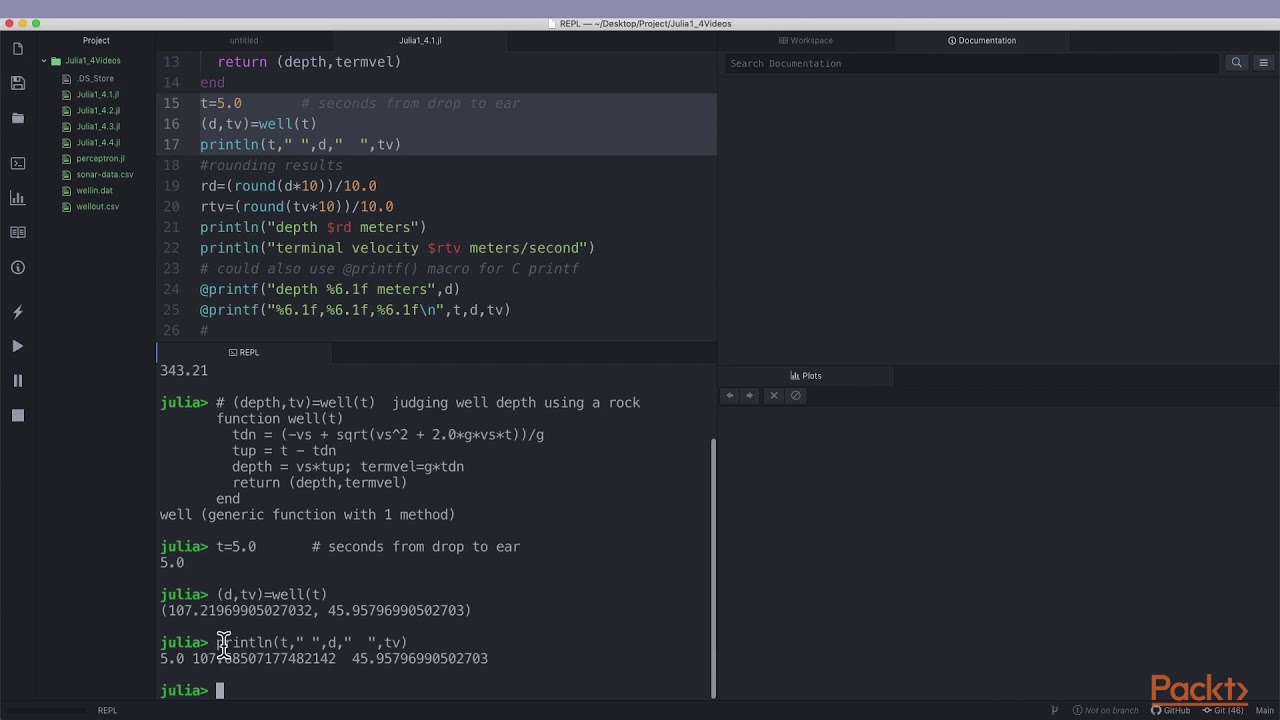Click the pause Interrupt Julia icon
The height and width of the screenshot is (720, 1280).
tap(17, 381)
